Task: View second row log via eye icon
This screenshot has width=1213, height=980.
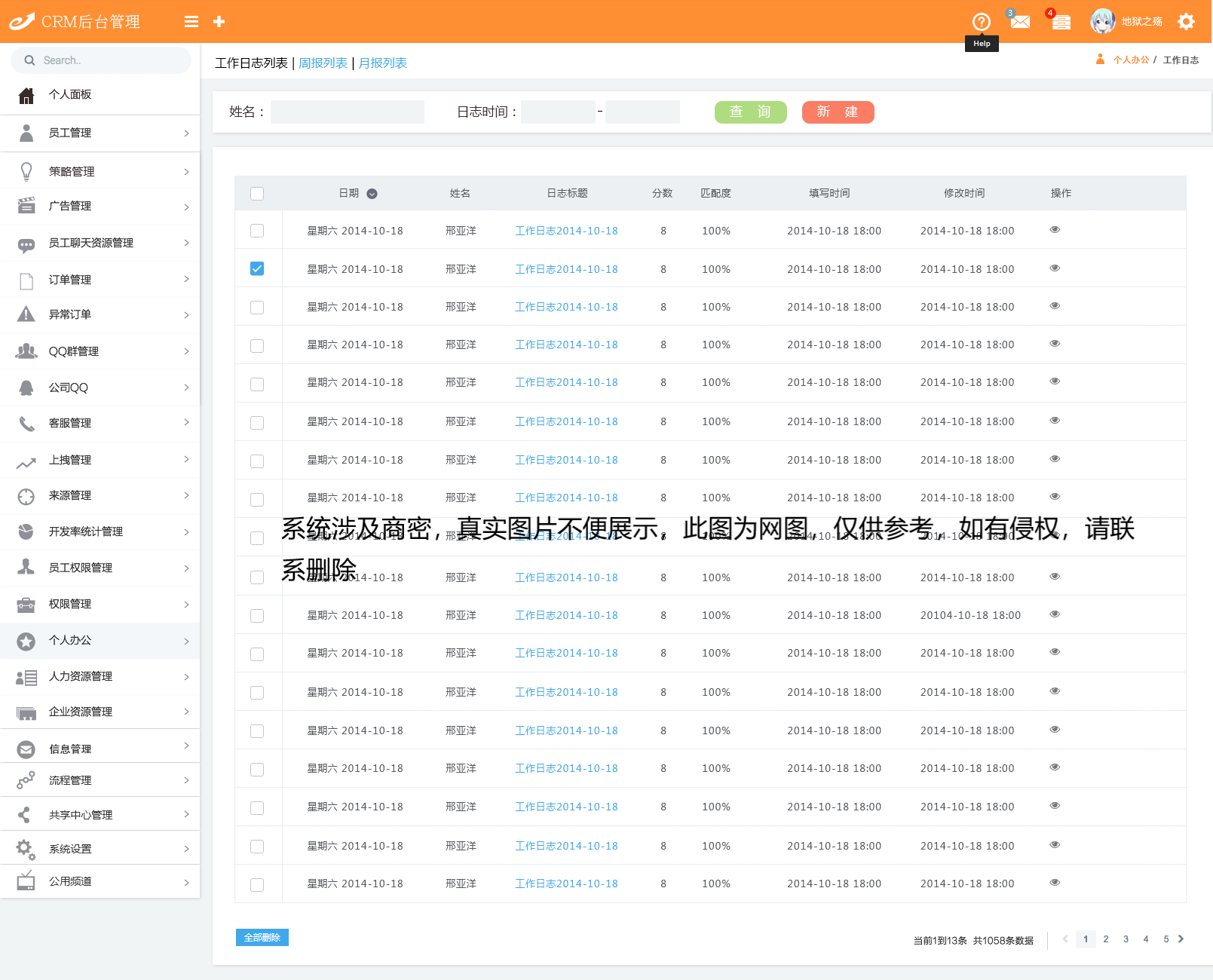Action: [x=1055, y=268]
